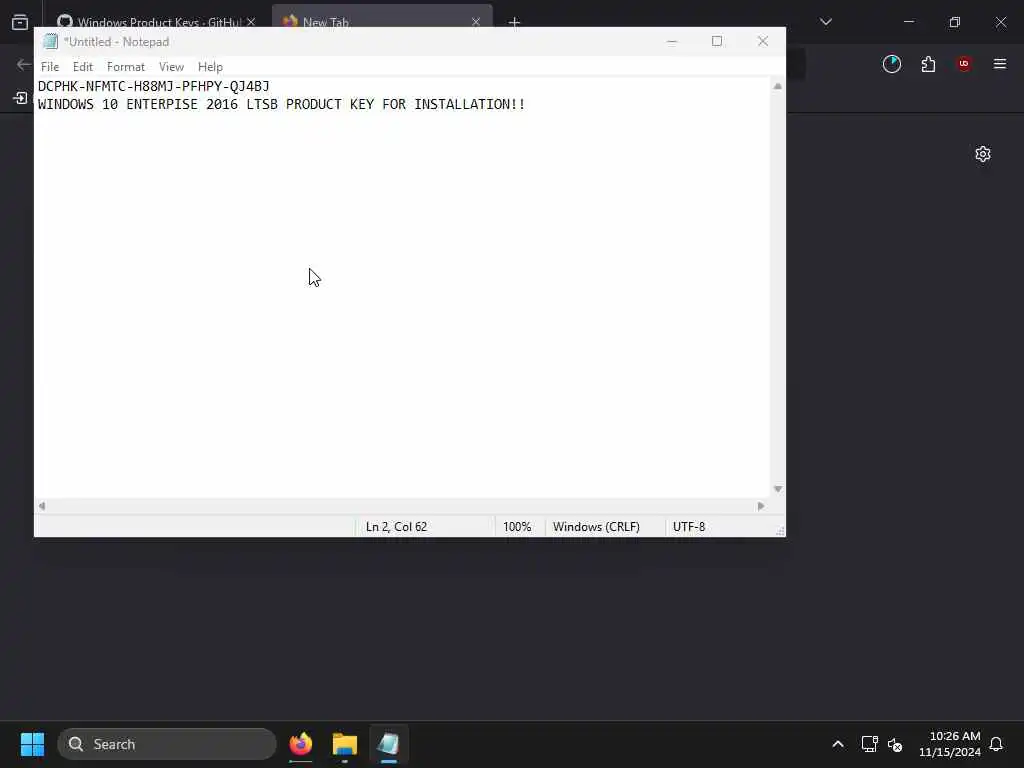Maximize the Notepad window
Image resolution: width=1024 pixels, height=768 pixels.
tap(716, 41)
